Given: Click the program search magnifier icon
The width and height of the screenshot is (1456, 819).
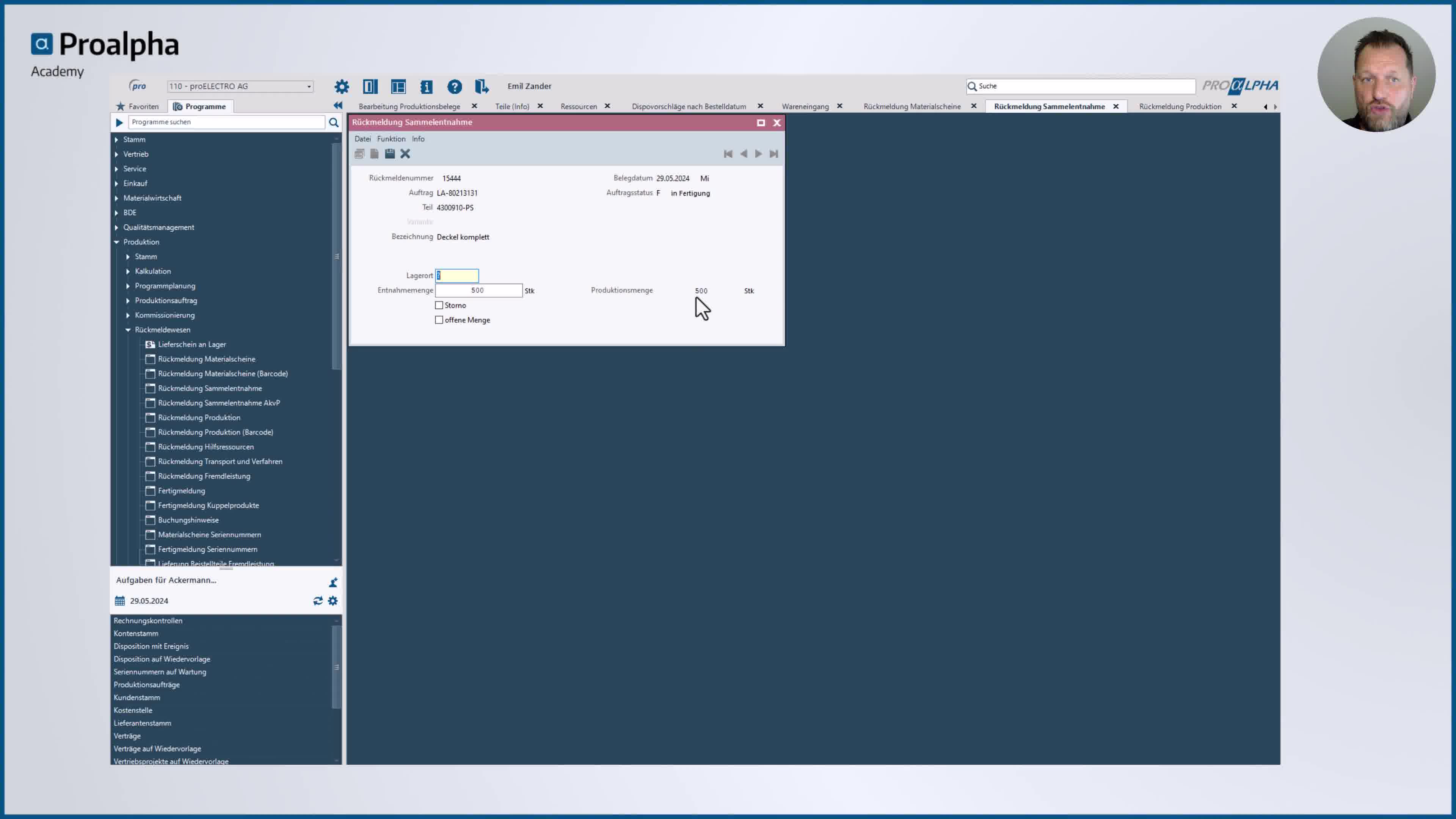Looking at the screenshot, I should [334, 122].
